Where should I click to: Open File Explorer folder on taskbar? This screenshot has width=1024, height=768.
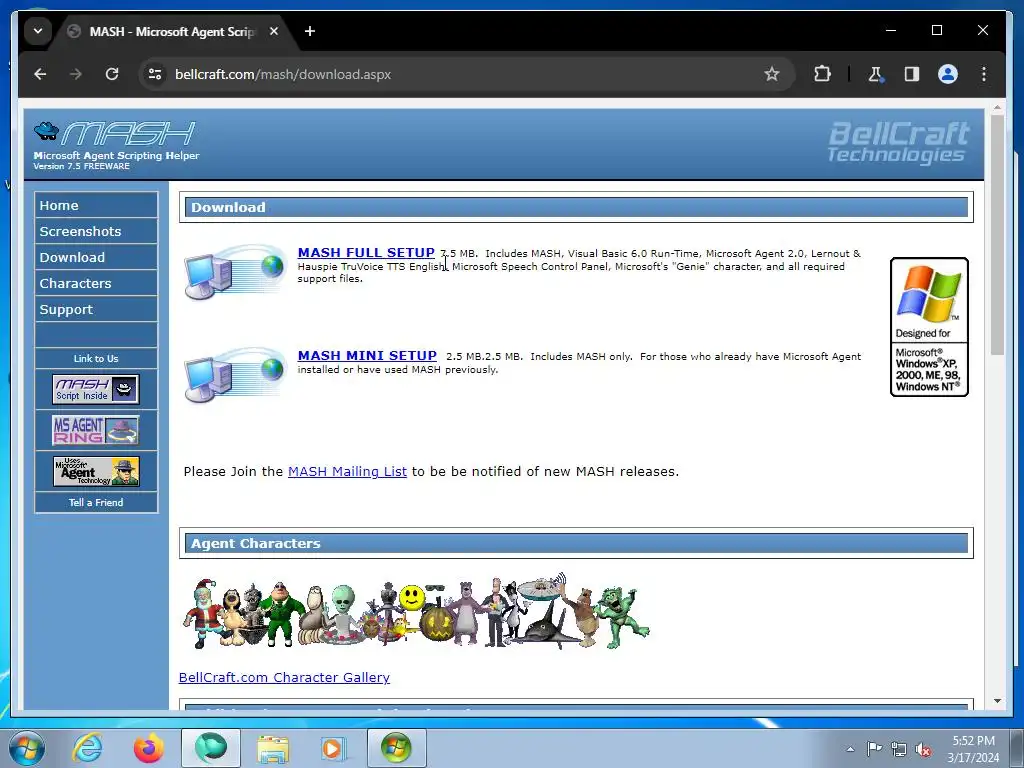pyautogui.click(x=273, y=748)
